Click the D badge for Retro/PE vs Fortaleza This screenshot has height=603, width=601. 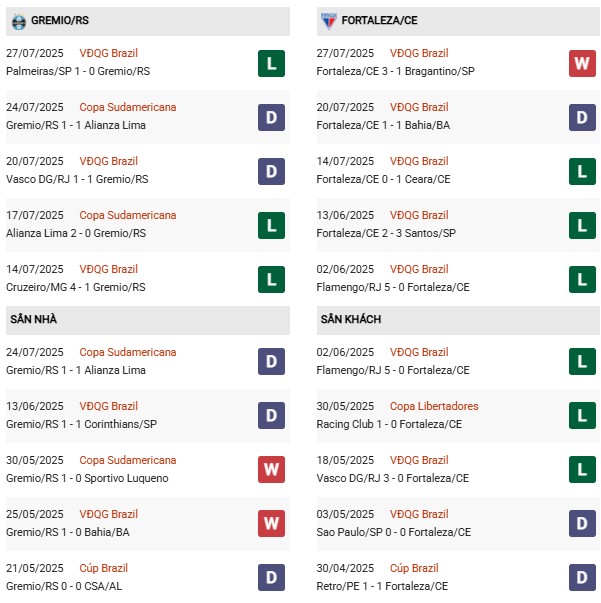click(582, 578)
